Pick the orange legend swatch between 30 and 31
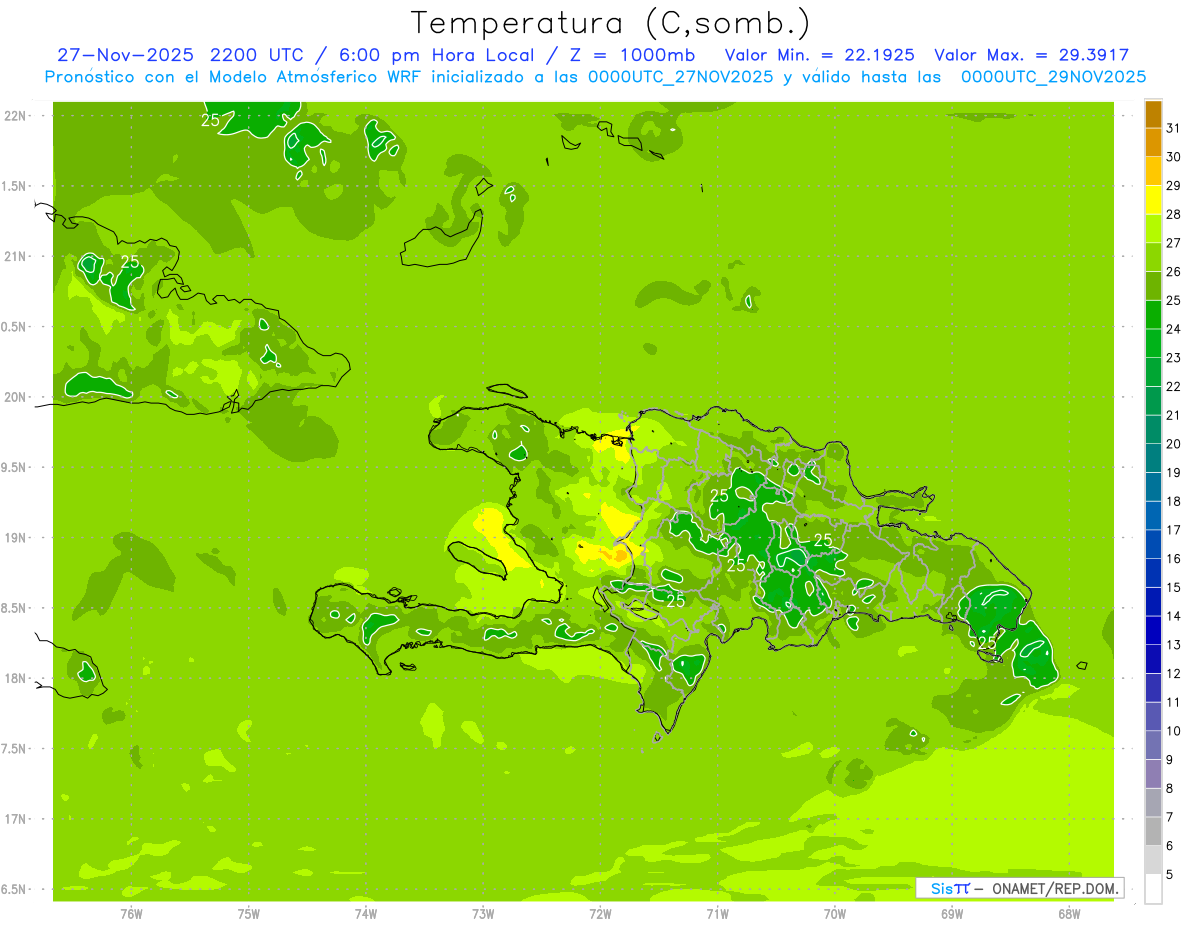The image size is (1200, 927). [1153, 143]
